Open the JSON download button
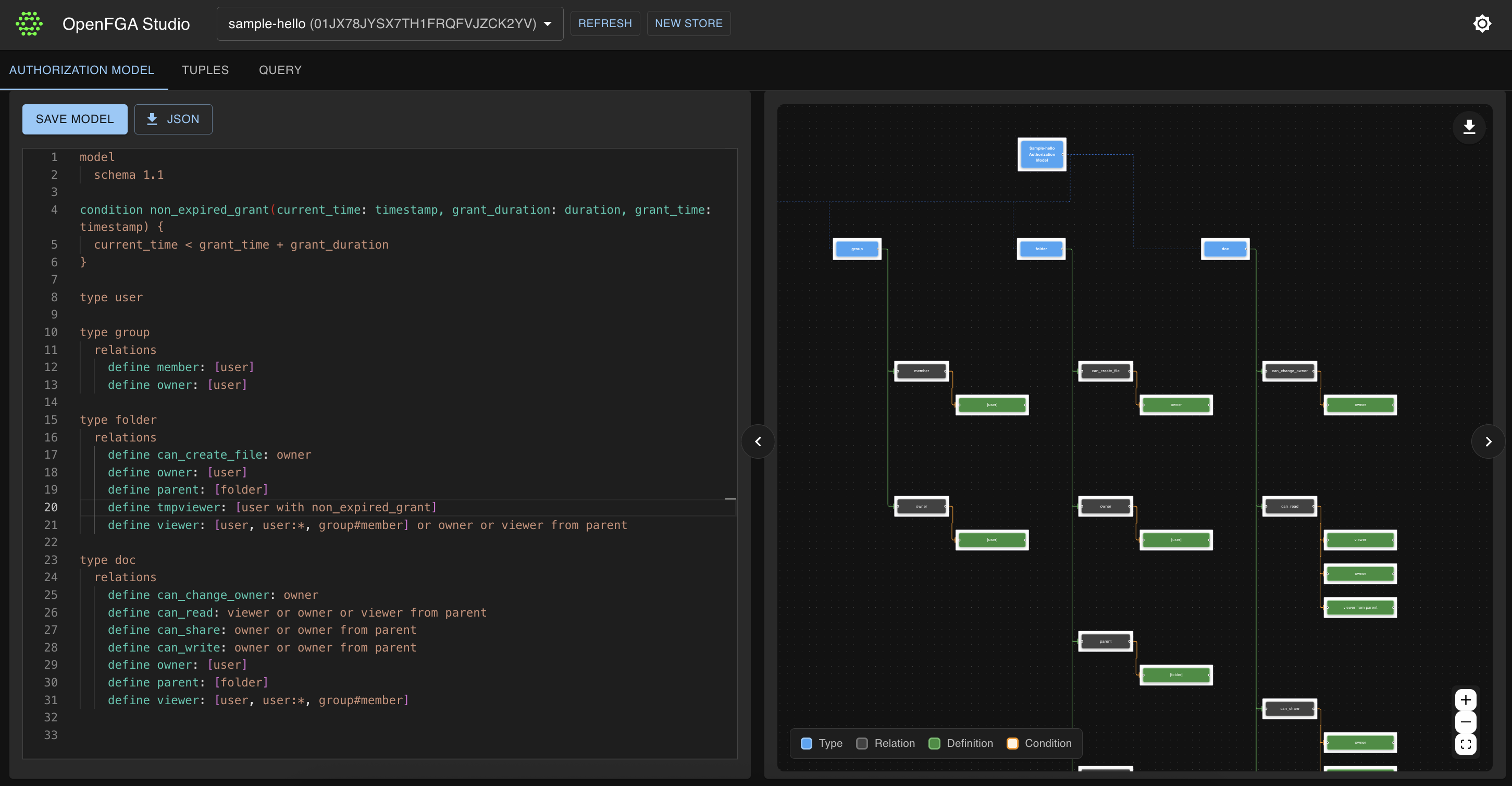The image size is (1512, 786). [x=173, y=119]
